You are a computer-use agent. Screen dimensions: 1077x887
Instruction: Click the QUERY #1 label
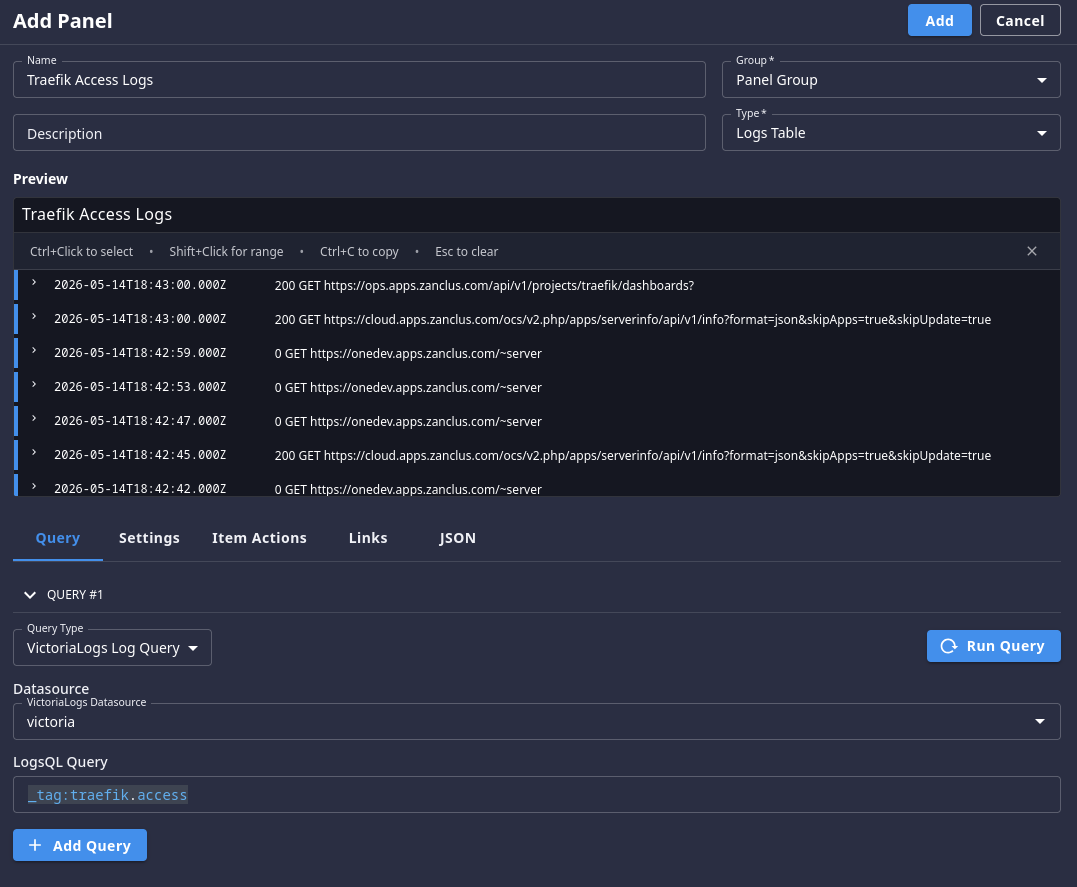[x=75, y=595]
